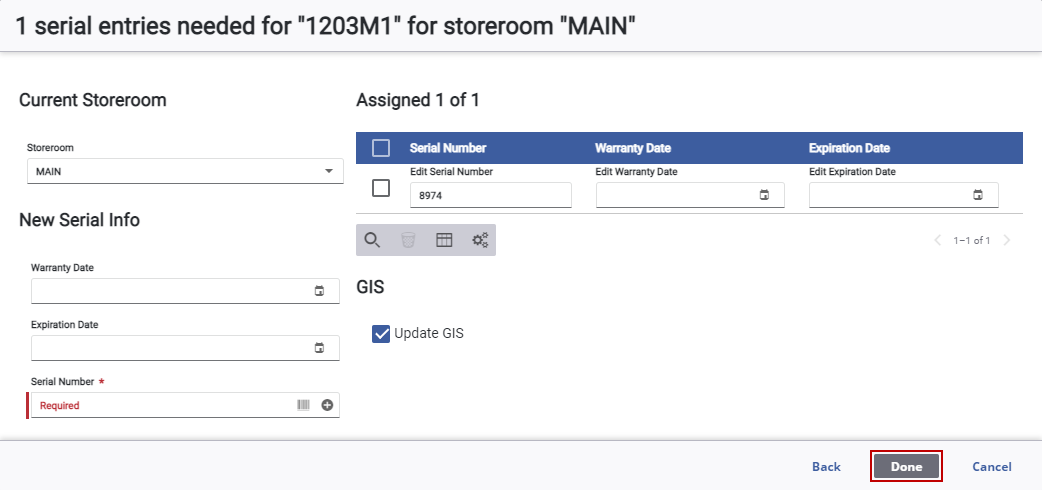Viewport: 1042px width, 490px height.
Task: Open calendar in Edit Warranty Date field
Action: point(764,195)
